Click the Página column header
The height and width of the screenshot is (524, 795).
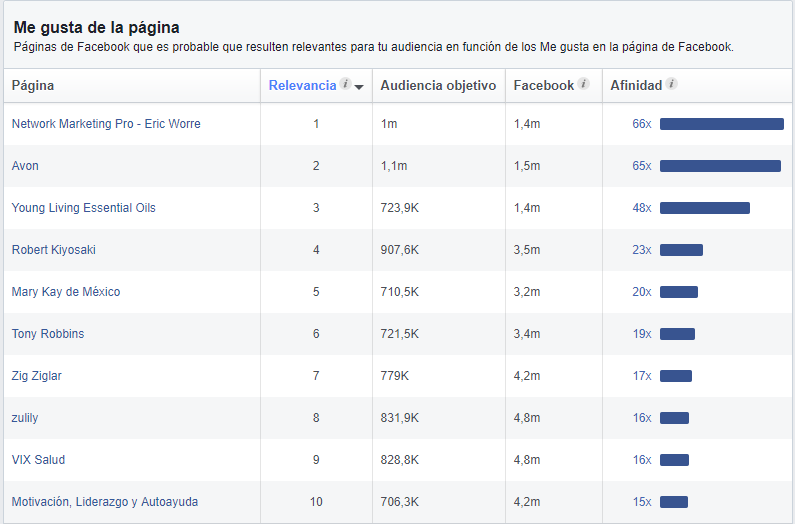point(33,86)
